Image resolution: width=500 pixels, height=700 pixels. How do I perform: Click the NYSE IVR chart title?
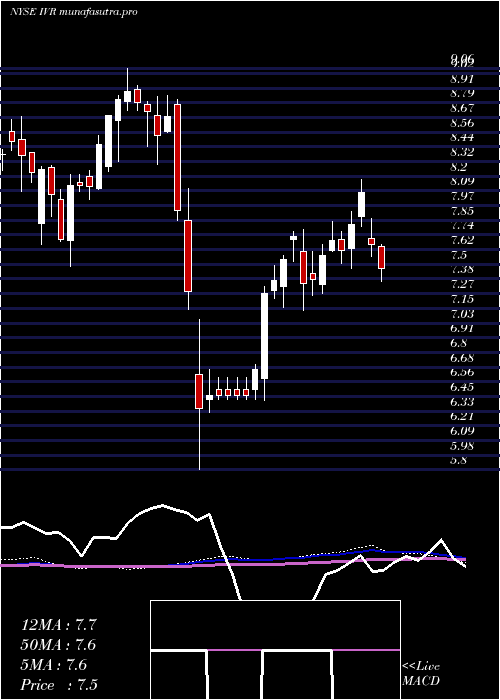coord(73,12)
